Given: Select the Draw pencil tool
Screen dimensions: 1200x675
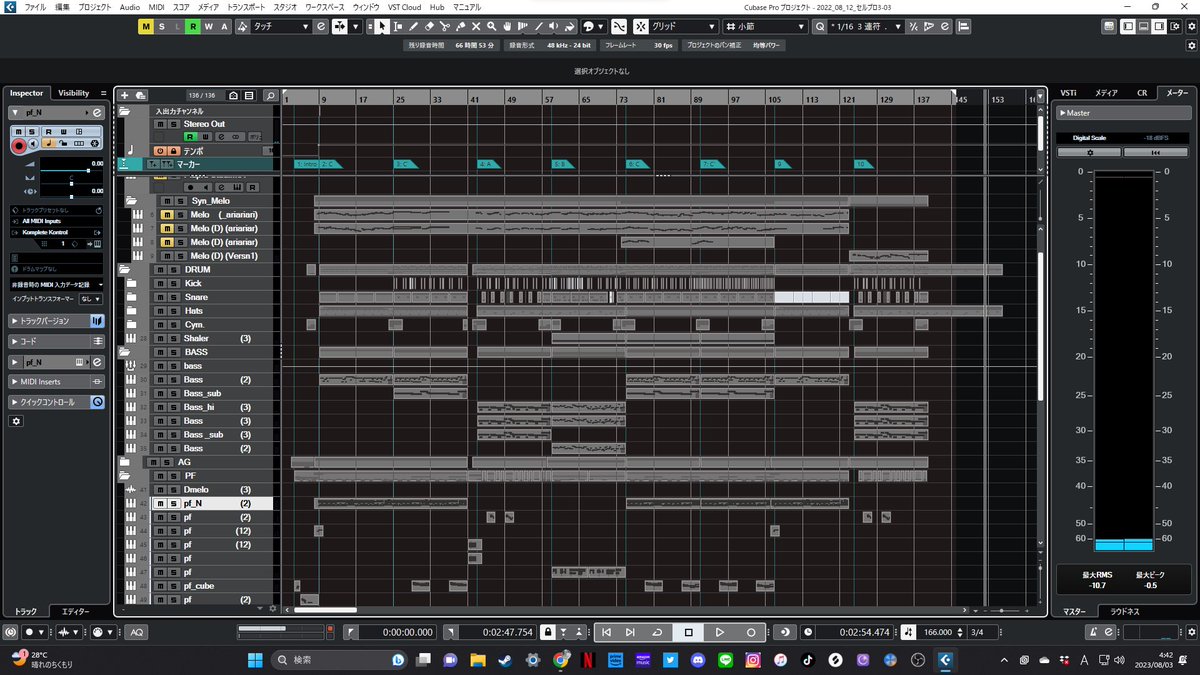Looking at the screenshot, I should coord(414,27).
